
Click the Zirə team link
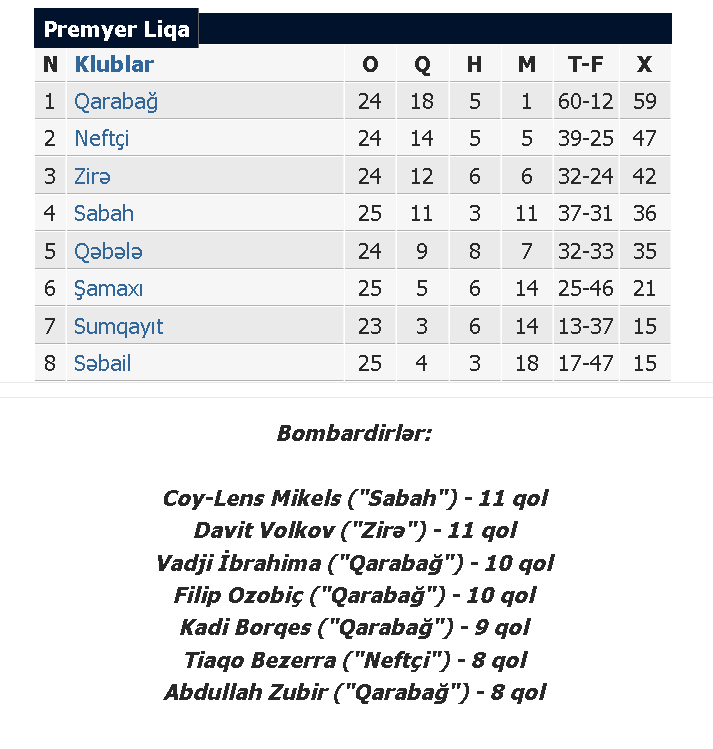[x=92, y=176]
